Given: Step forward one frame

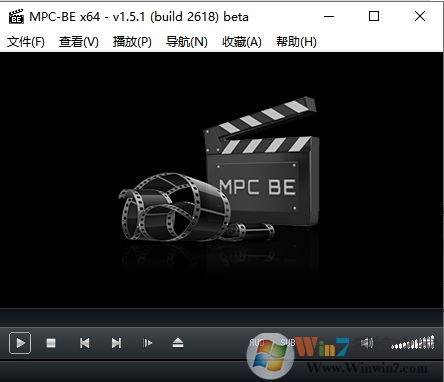Looking at the screenshot, I should click(x=147, y=343).
